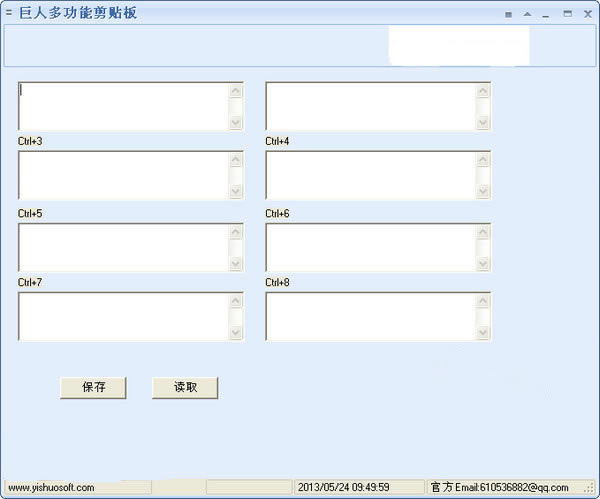
Task: Click the Read (读取) button
Action: (185, 388)
